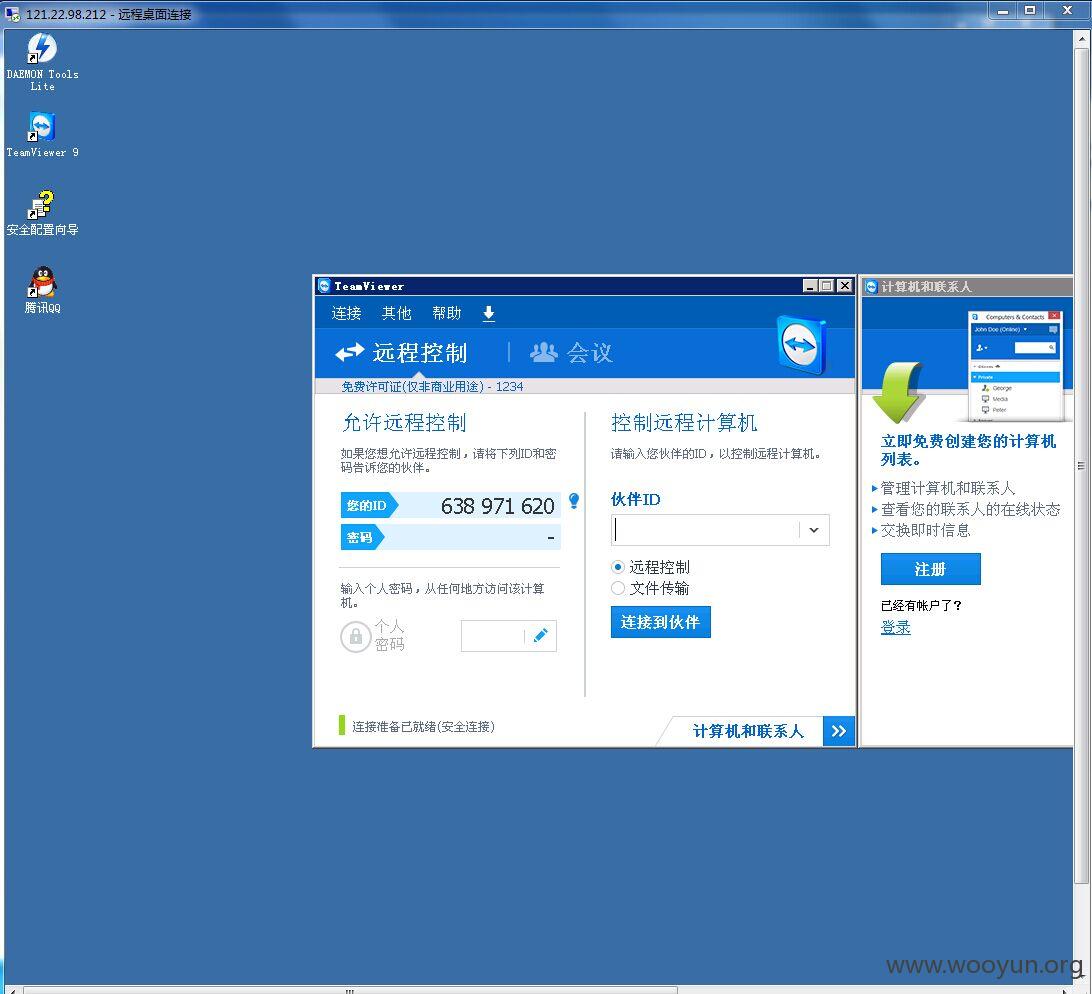Select the 文件传输 radio button
The height and width of the screenshot is (994, 1092).
click(618, 588)
